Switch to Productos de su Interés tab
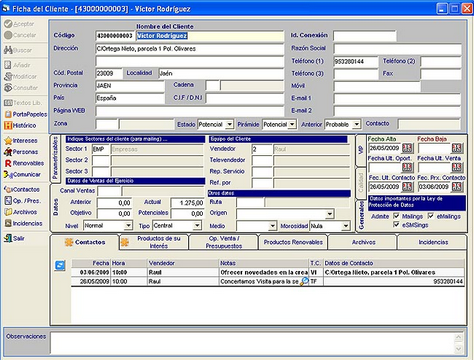This screenshot has width=474, height=360. pos(154,242)
